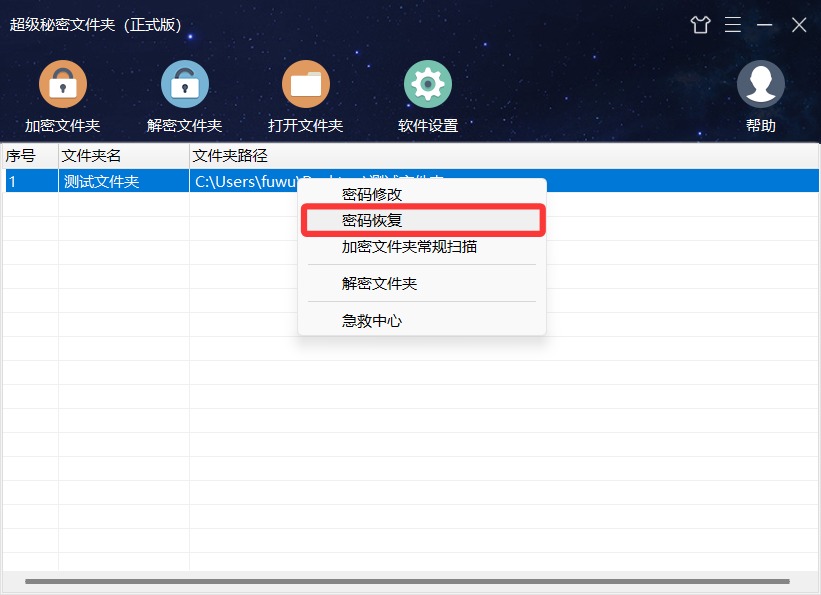The width and height of the screenshot is (821, 595).
Task: Minimize the 超级秘密文件夹 window
Action: click(764, 25)
